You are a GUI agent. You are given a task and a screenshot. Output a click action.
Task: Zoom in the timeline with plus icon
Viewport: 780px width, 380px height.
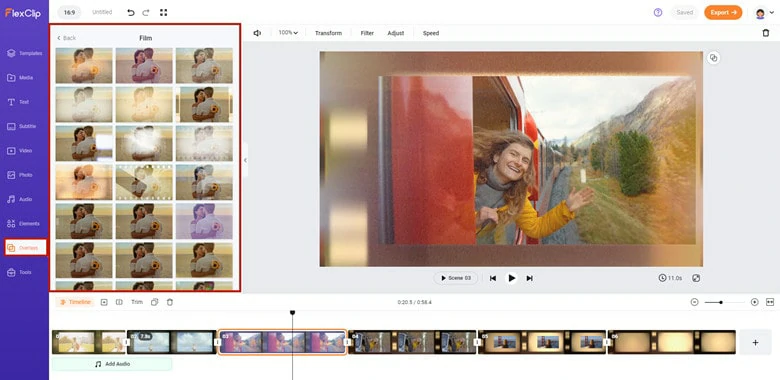[x=755, y=302]
